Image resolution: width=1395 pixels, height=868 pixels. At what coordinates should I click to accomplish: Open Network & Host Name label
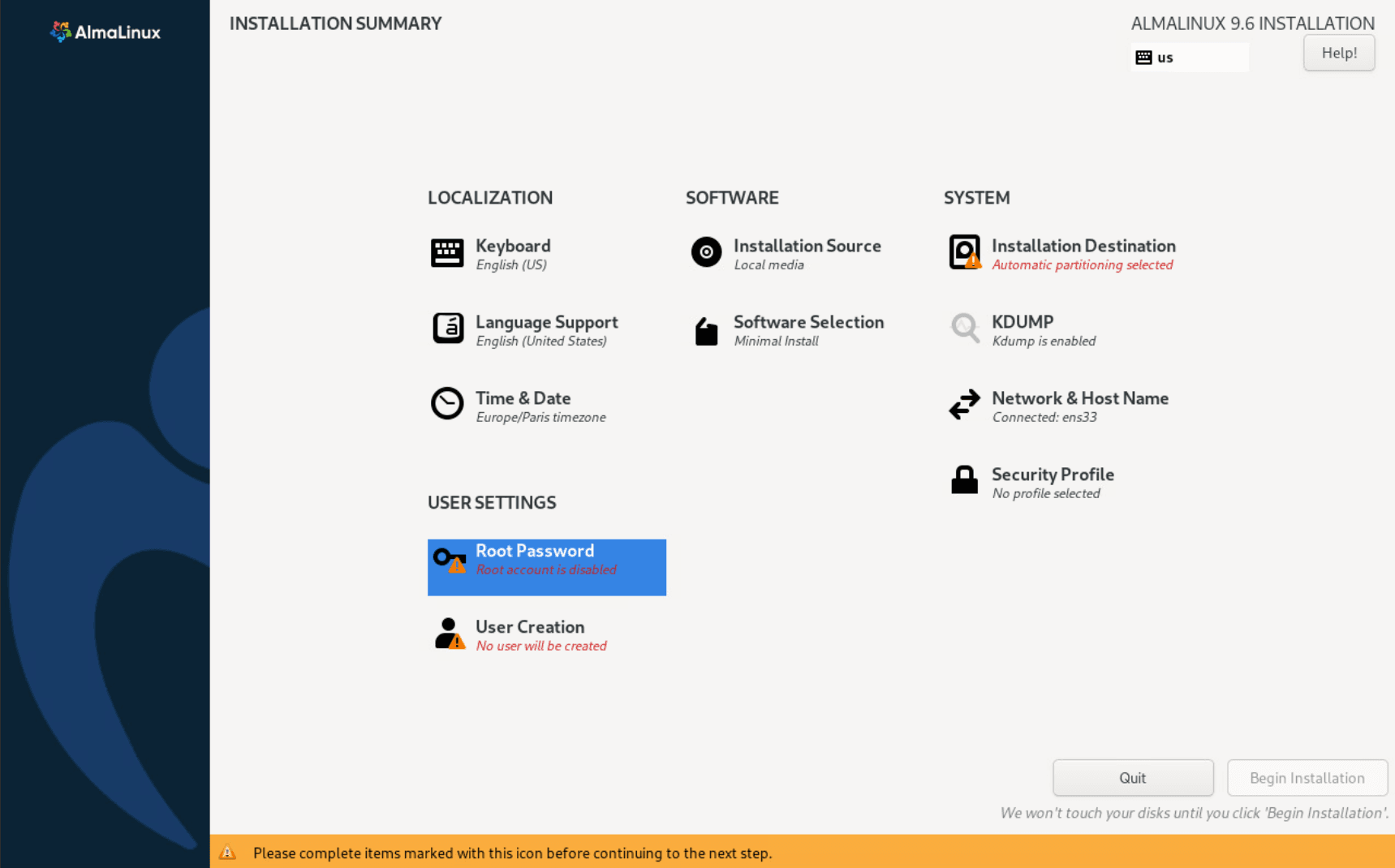point(1080,398)
